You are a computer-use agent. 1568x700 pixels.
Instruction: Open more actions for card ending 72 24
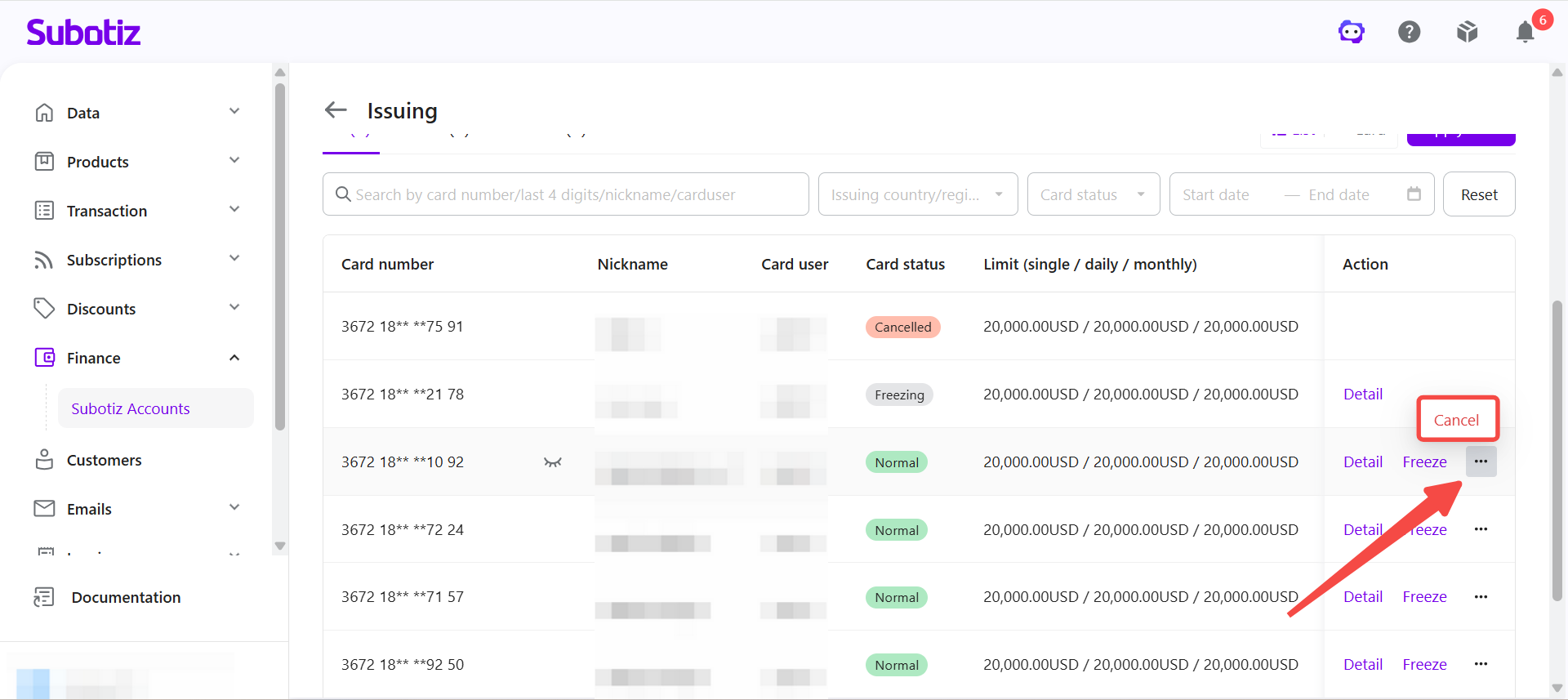point(1481,529)
